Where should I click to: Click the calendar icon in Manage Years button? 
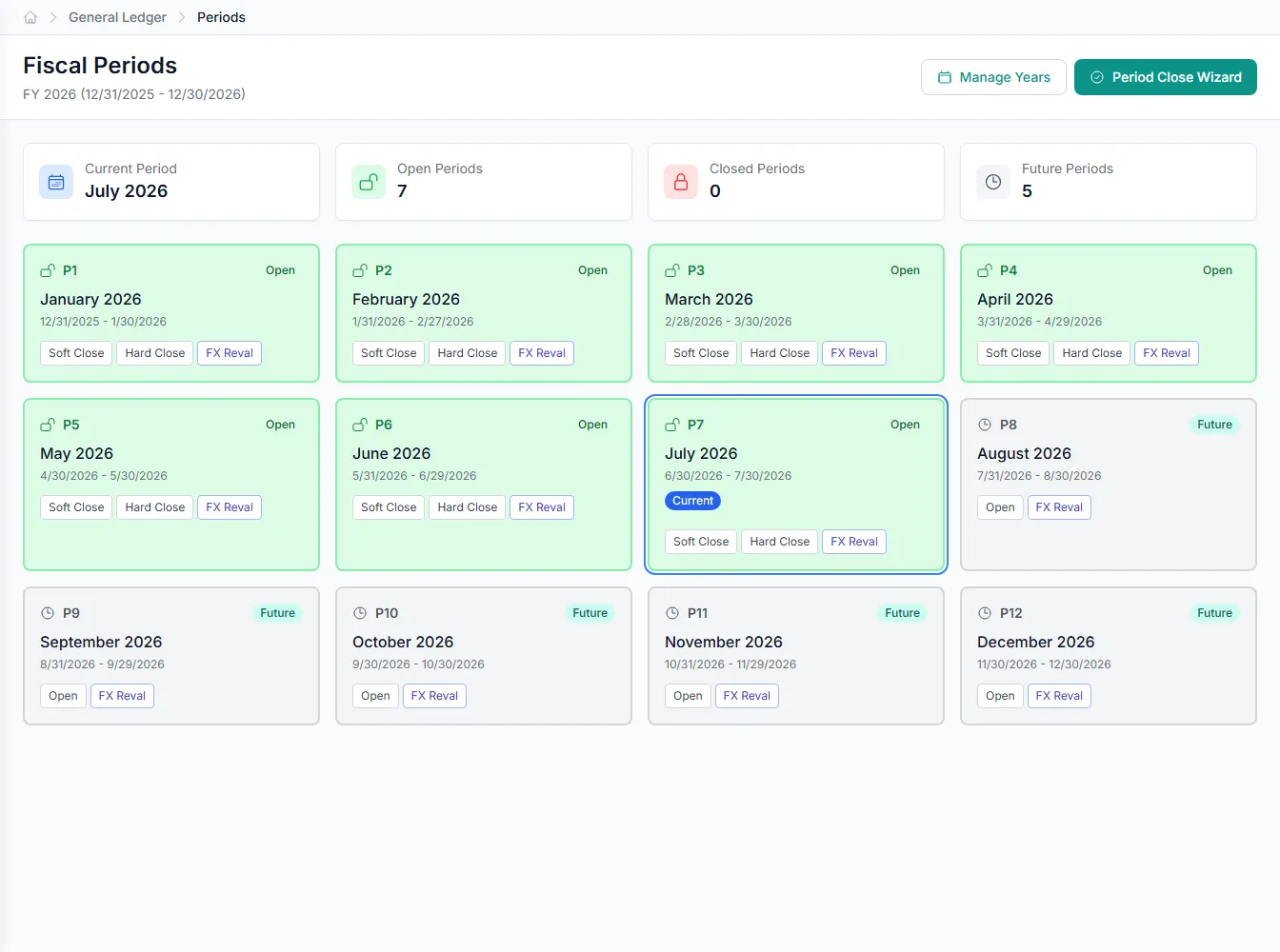pyautogui.click(x=945, y=77)
